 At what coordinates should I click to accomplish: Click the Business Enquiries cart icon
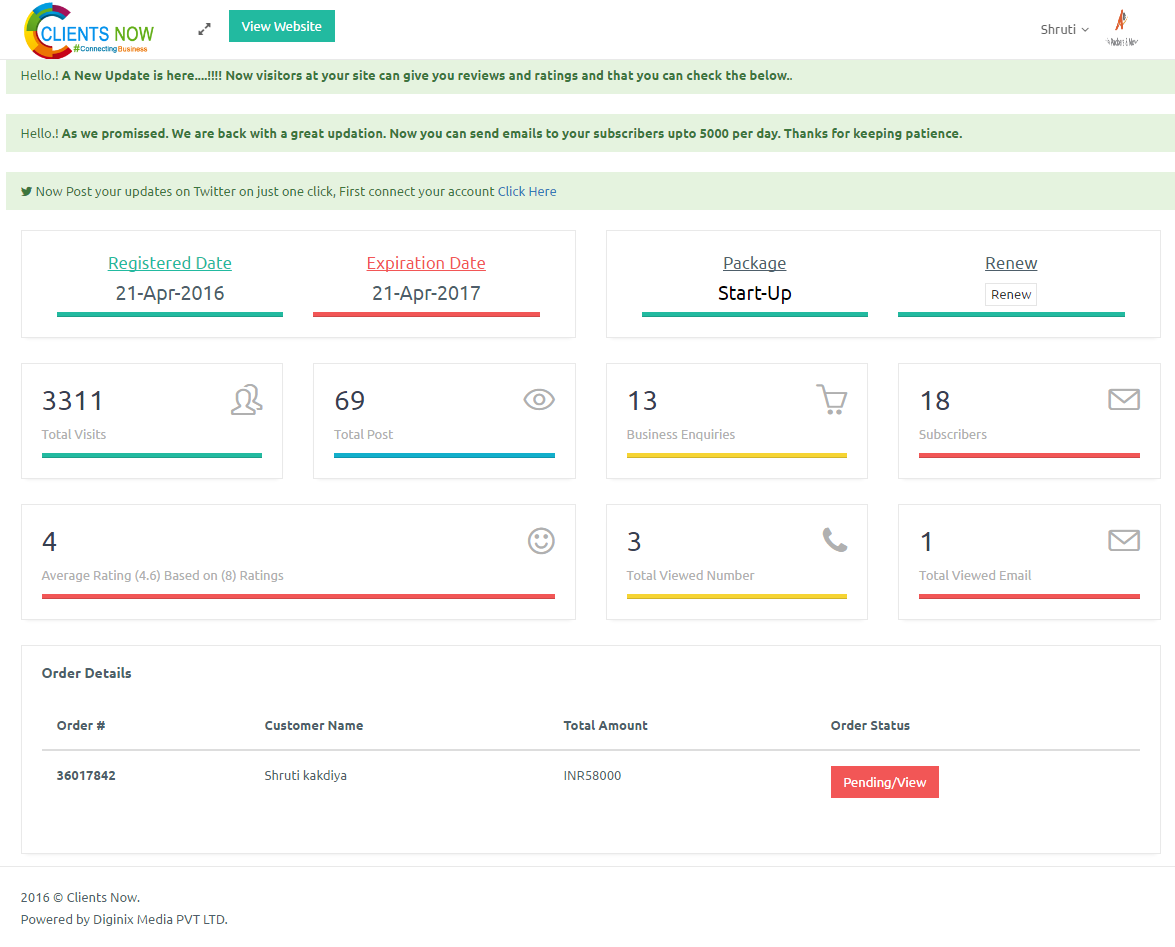[832, 399]
